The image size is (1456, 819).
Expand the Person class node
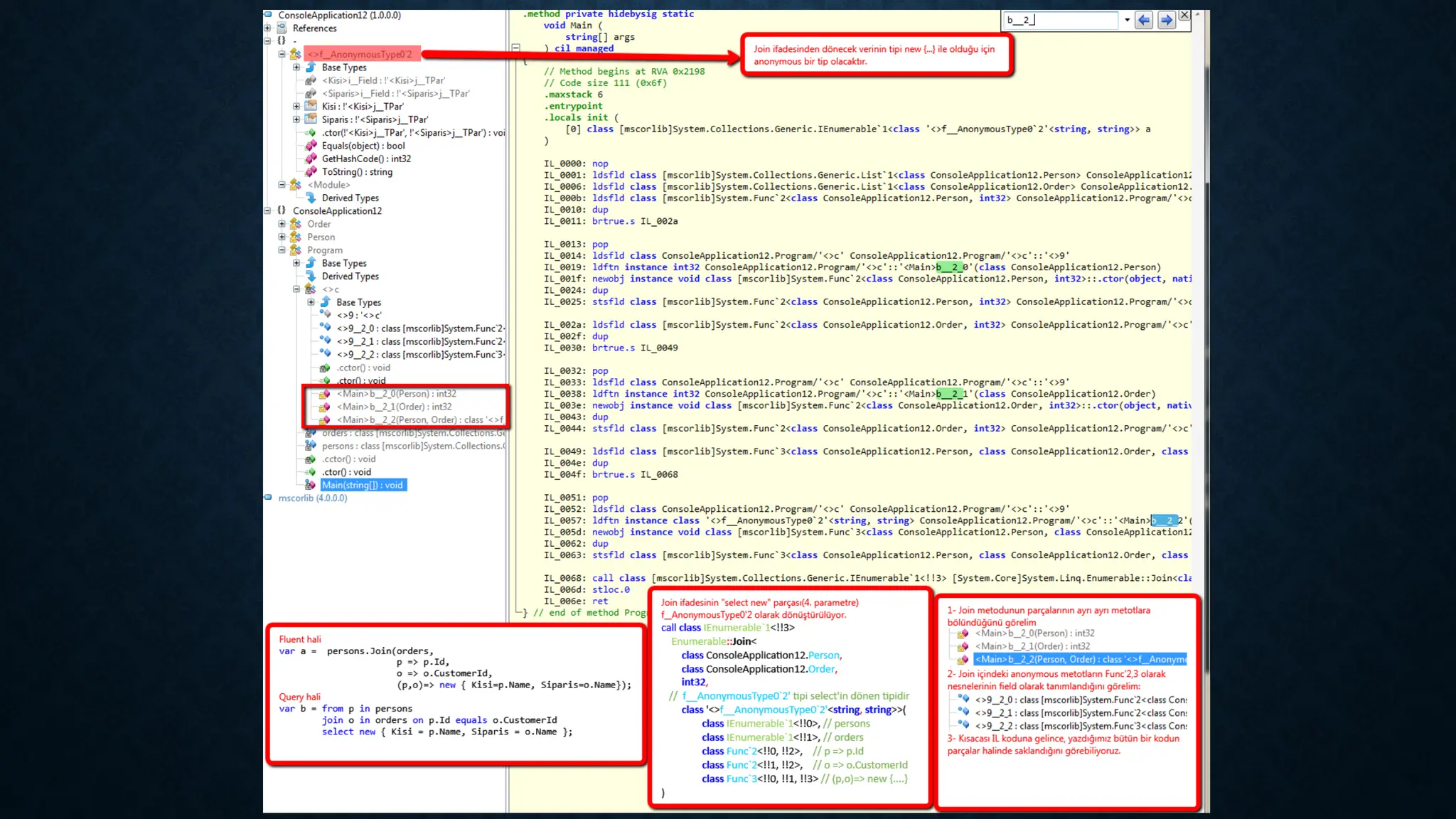282,237
